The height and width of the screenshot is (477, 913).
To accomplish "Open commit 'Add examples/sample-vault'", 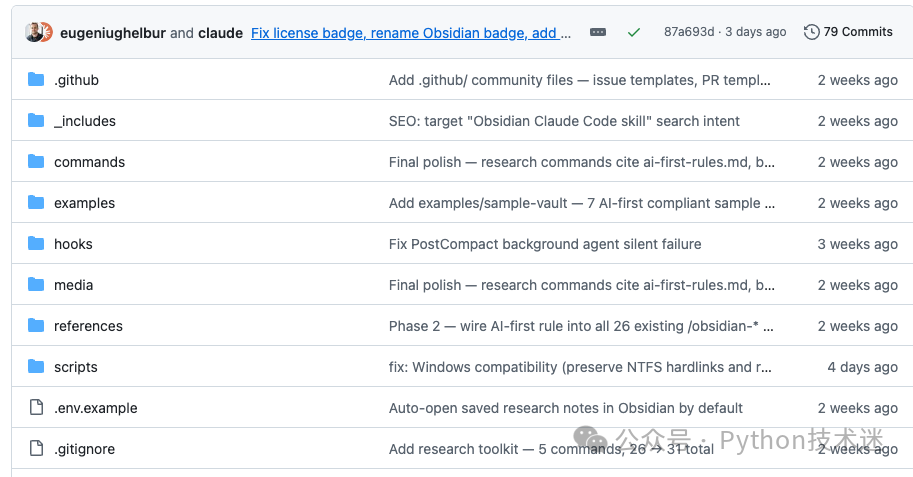I will (x=582, y=203).
